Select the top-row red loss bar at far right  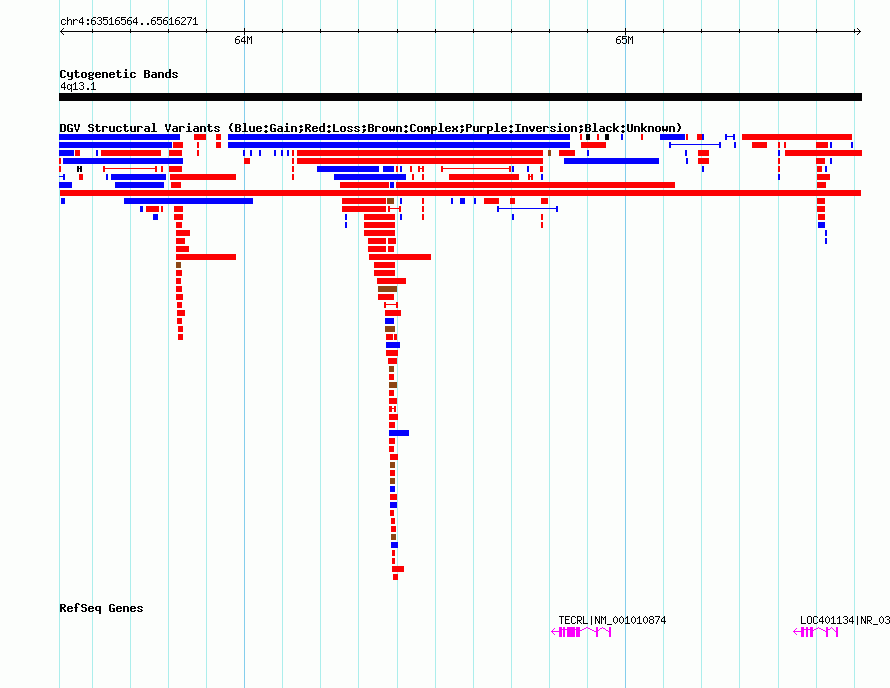tap(797, 137)
